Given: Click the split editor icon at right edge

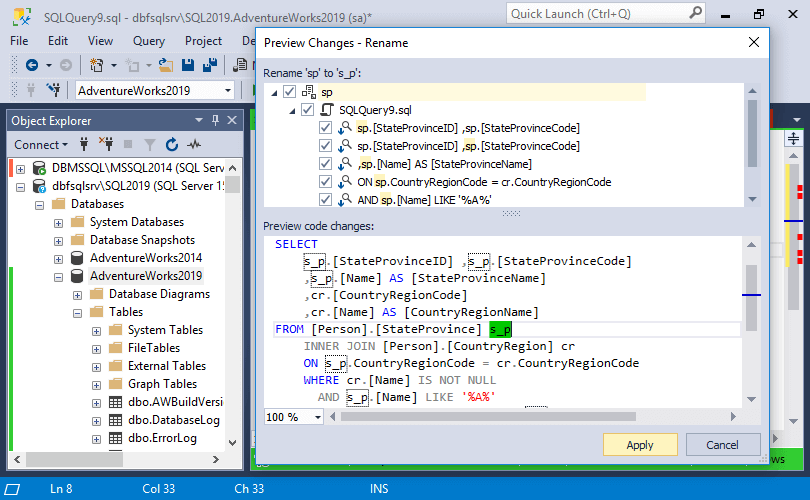Looking at the screenshot, I should (x=793, y=138).
